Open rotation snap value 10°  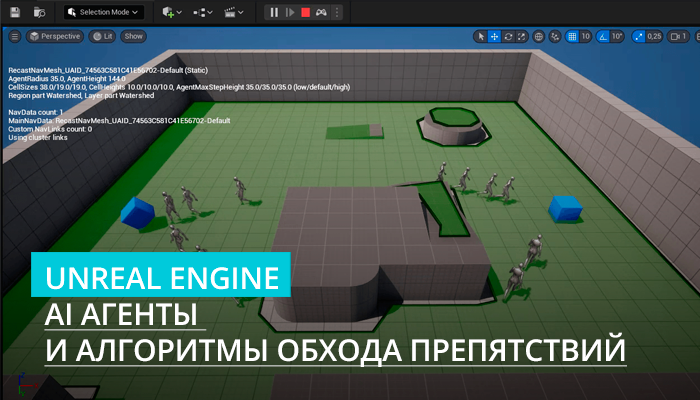coord(617,37)
